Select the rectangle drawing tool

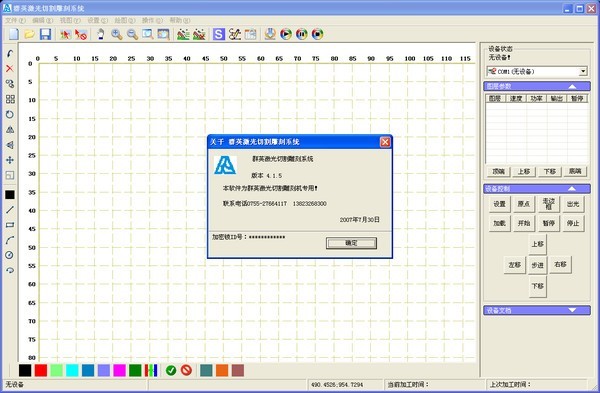pyautogui.click(x=10, y=225)
